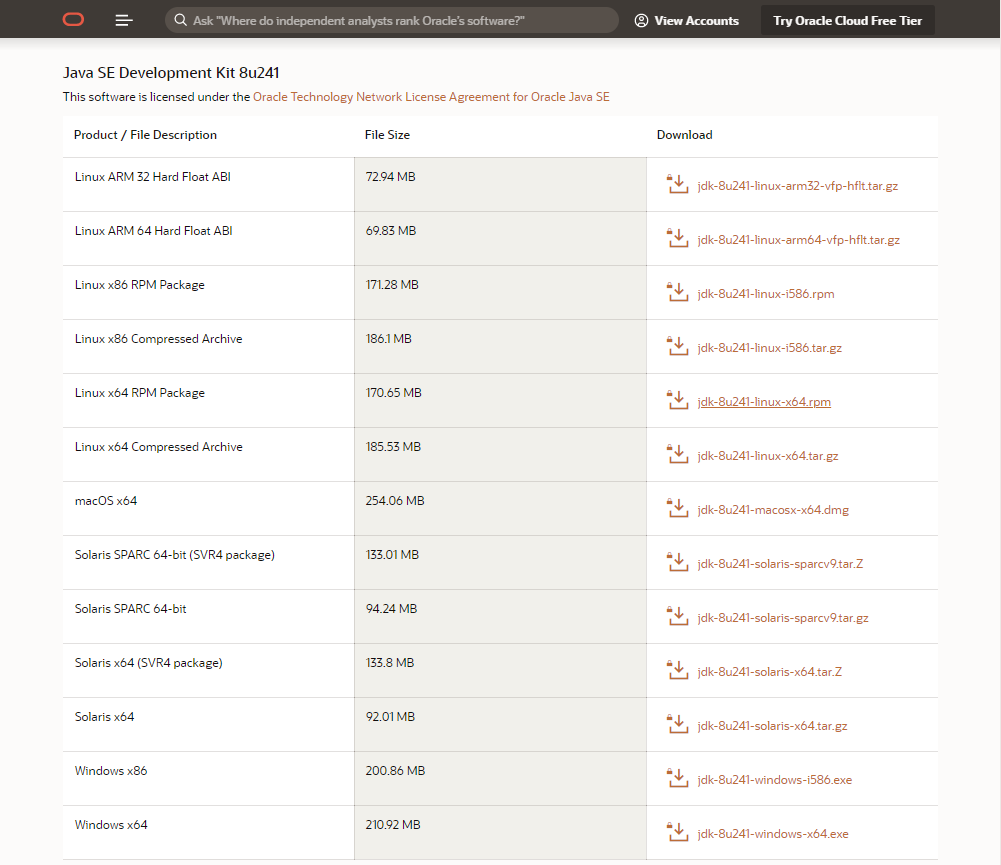Click download icon for linux-x64.rpm

677,400
